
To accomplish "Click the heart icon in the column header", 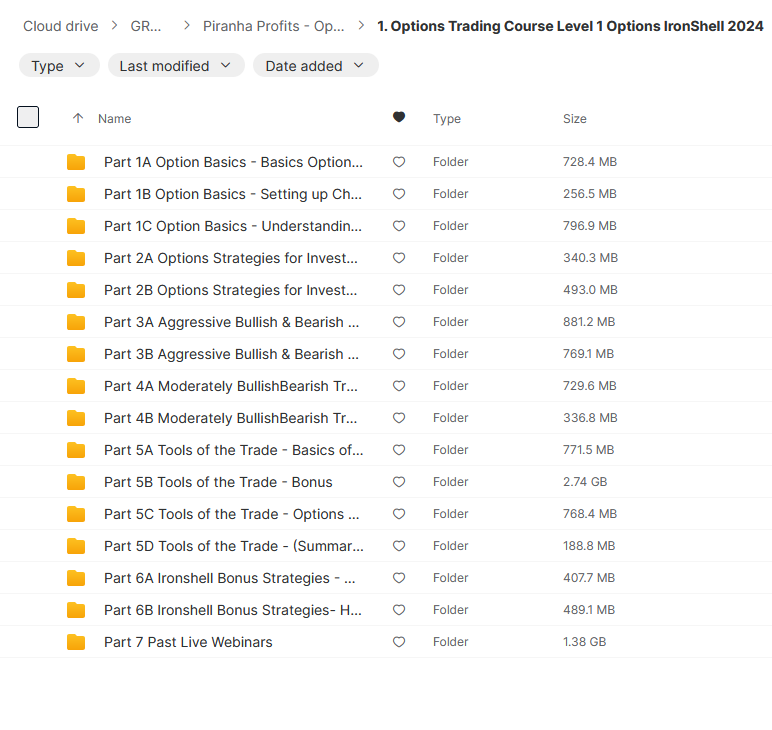I will coord(399,118).
